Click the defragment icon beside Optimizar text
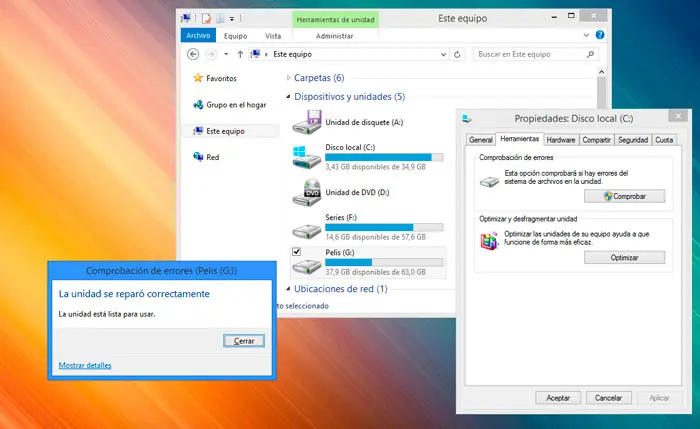 pyautogui.click(x=489, y=241)
